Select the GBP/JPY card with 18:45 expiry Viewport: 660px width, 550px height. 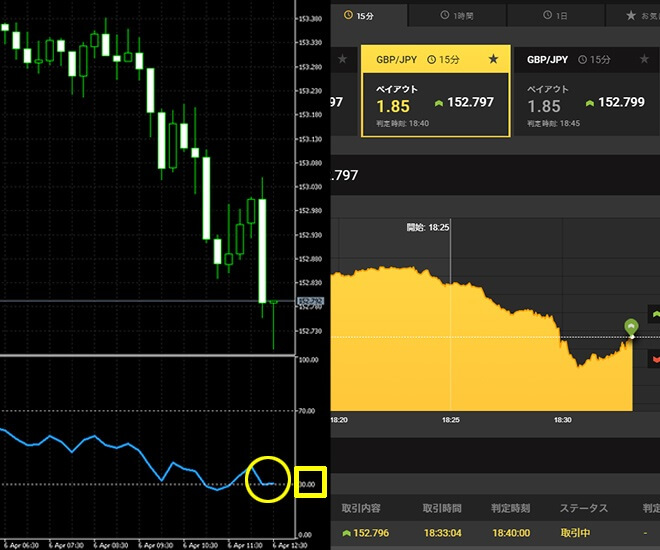tap(587, 91)
